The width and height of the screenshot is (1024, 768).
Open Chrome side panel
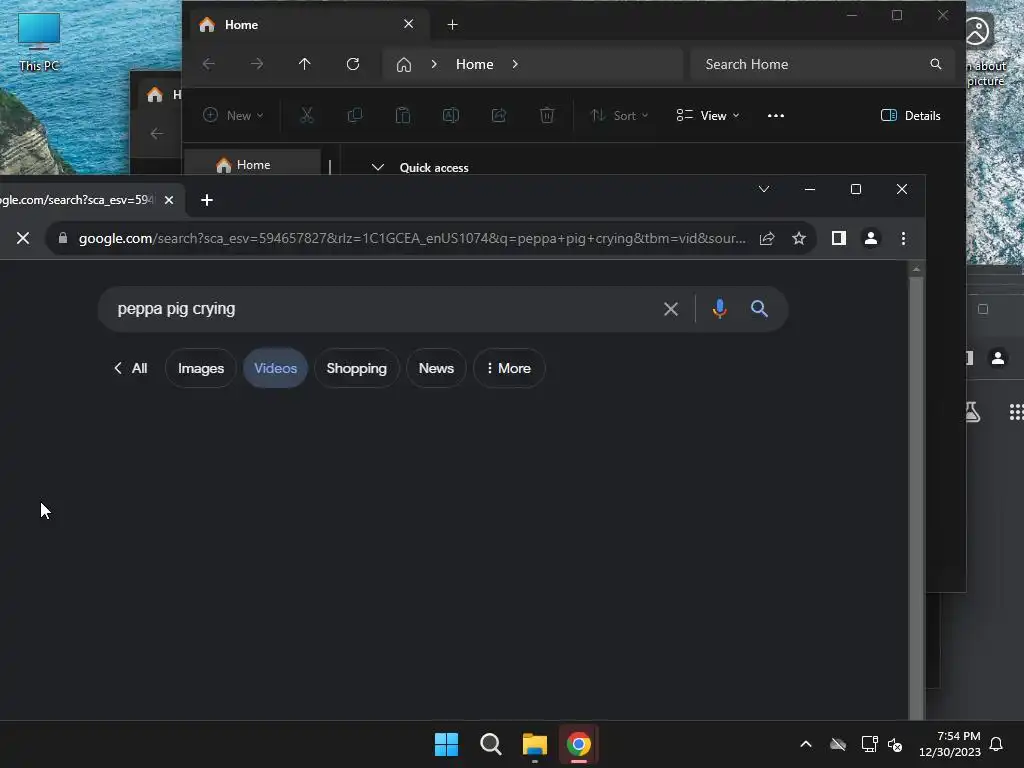[839, 238]
